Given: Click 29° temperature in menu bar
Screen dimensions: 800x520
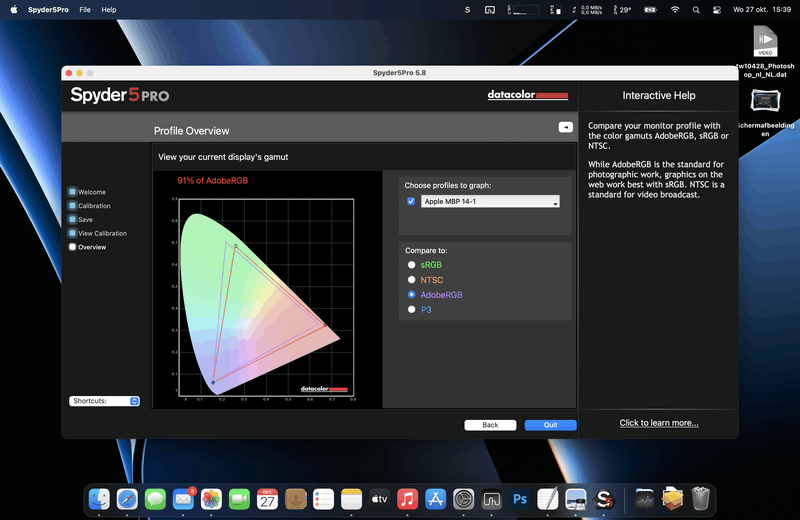Looking at the screenshot, I should 622,10.
